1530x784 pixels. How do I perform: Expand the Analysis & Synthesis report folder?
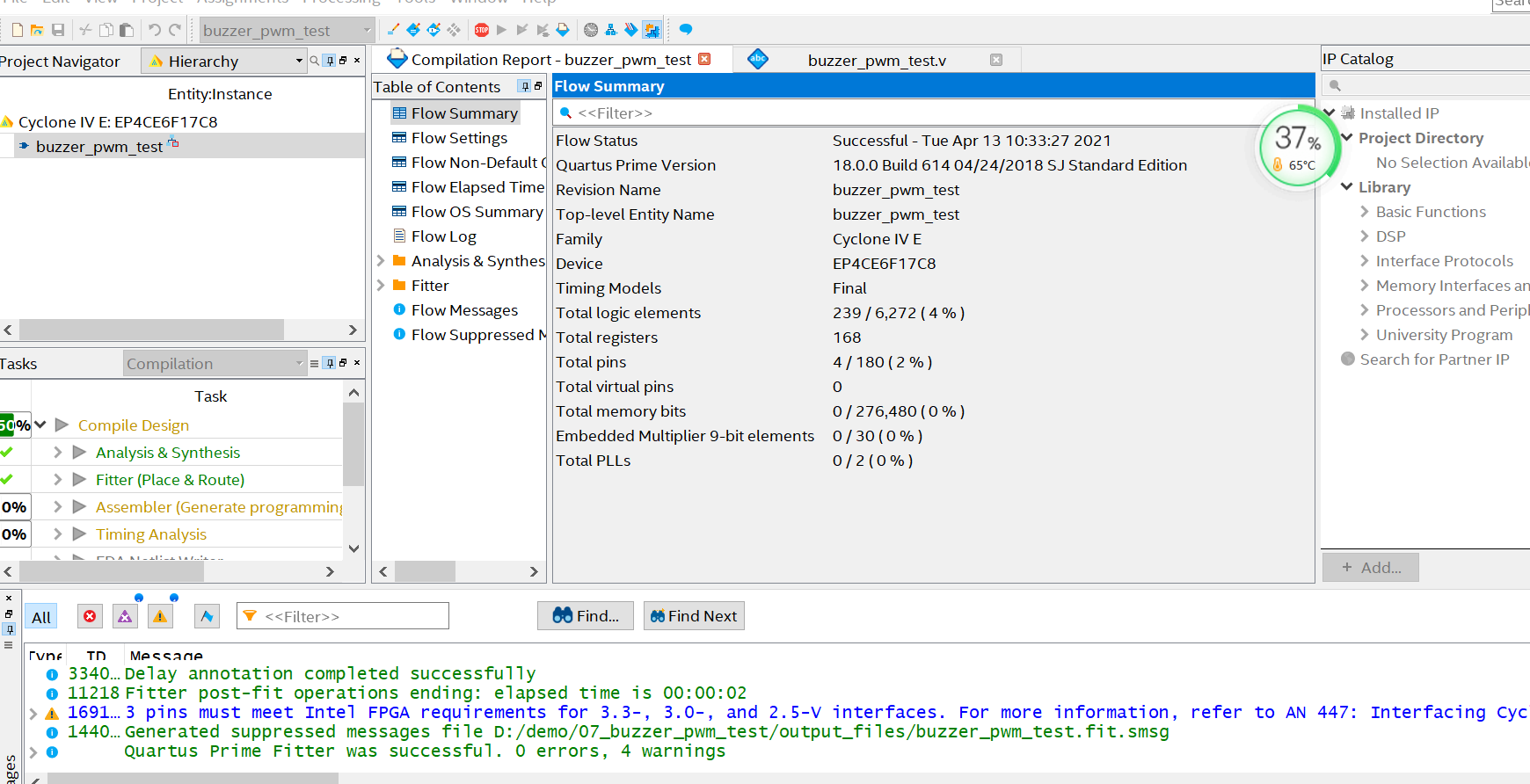tap(381, 261)
